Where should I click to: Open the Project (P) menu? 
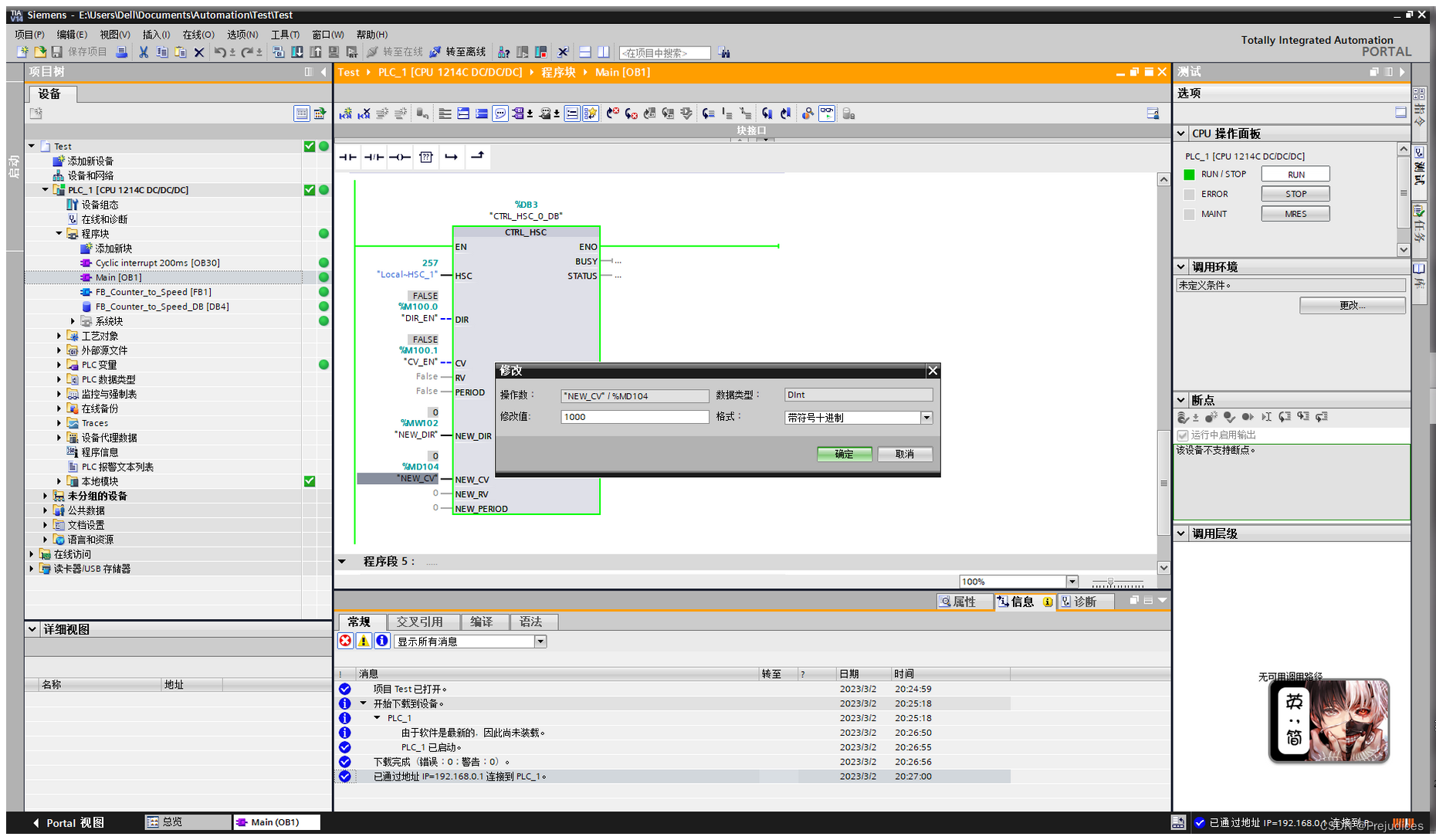pyautogui.click(x=30, y=35)
